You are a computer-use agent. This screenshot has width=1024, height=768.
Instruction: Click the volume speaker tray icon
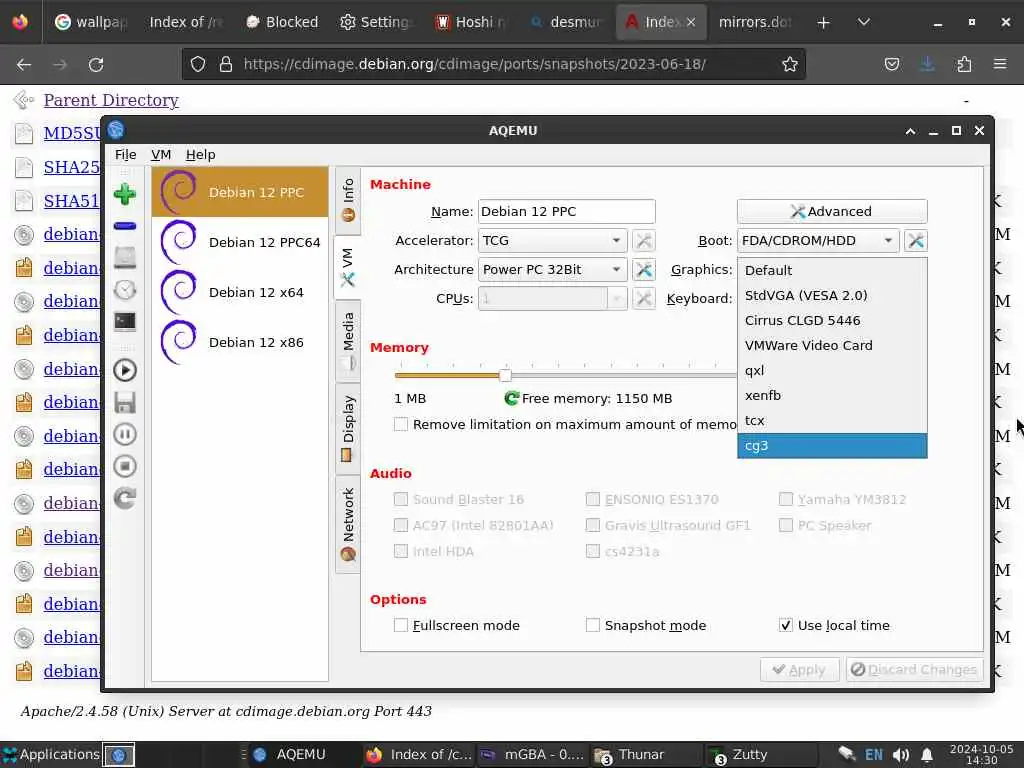point(901,755)
